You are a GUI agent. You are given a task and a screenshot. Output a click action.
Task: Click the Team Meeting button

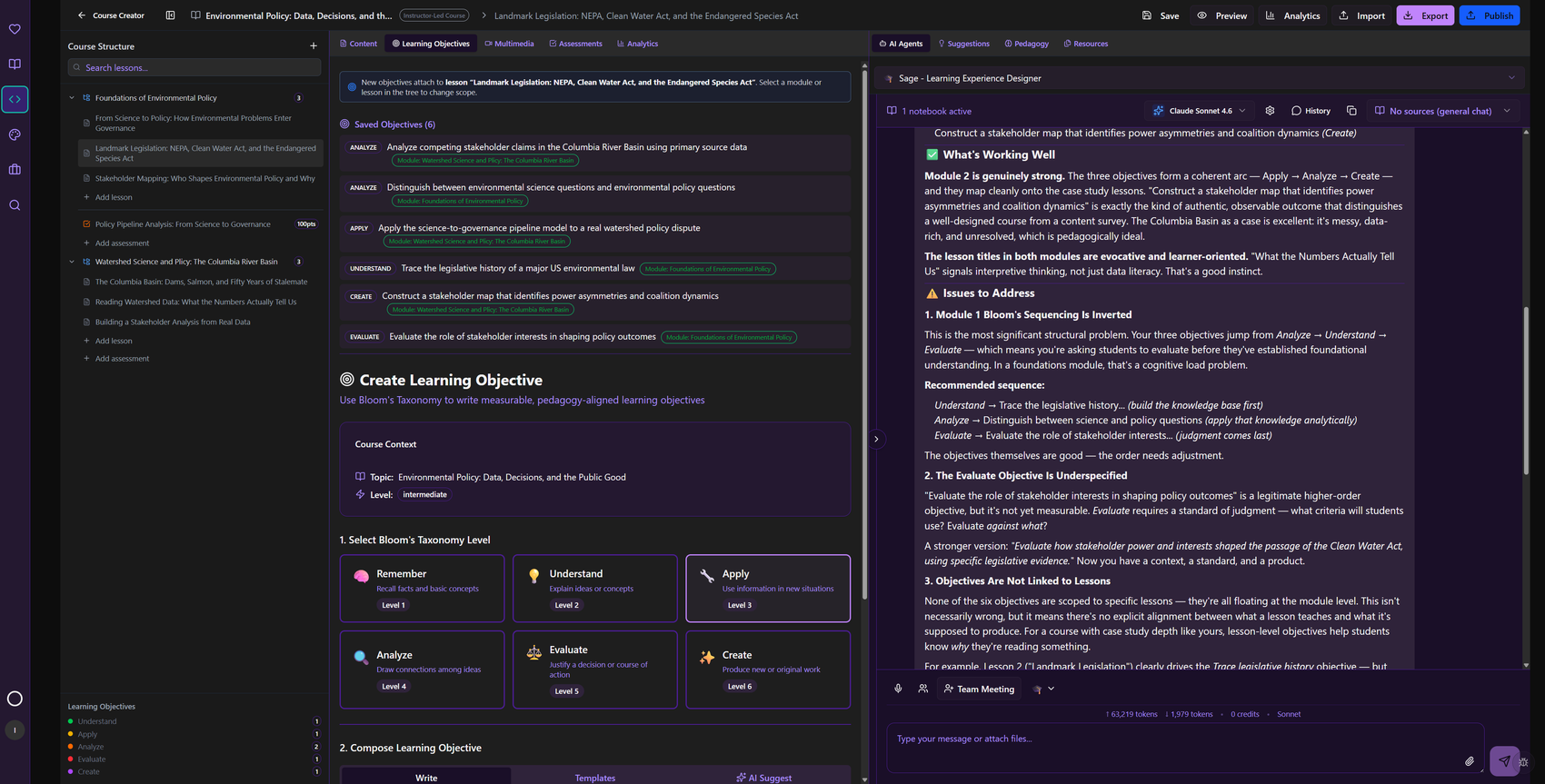pyautogui.click(x=979, y=689)
